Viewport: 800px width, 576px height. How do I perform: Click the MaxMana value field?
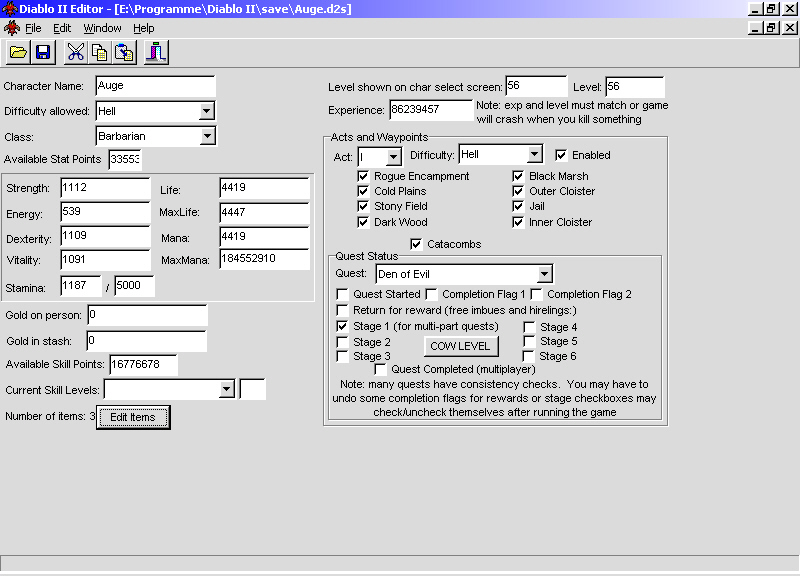[264, 259]
